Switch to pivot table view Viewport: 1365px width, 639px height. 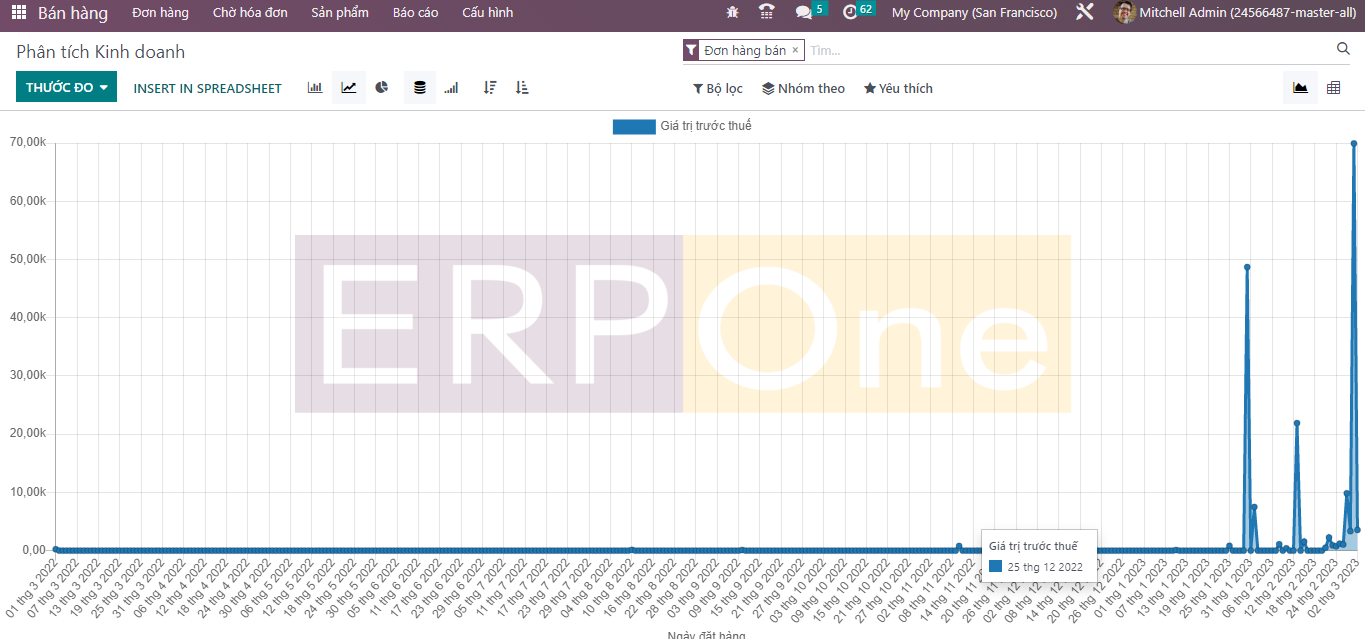pyautogui.click(x=1333, y=88)
